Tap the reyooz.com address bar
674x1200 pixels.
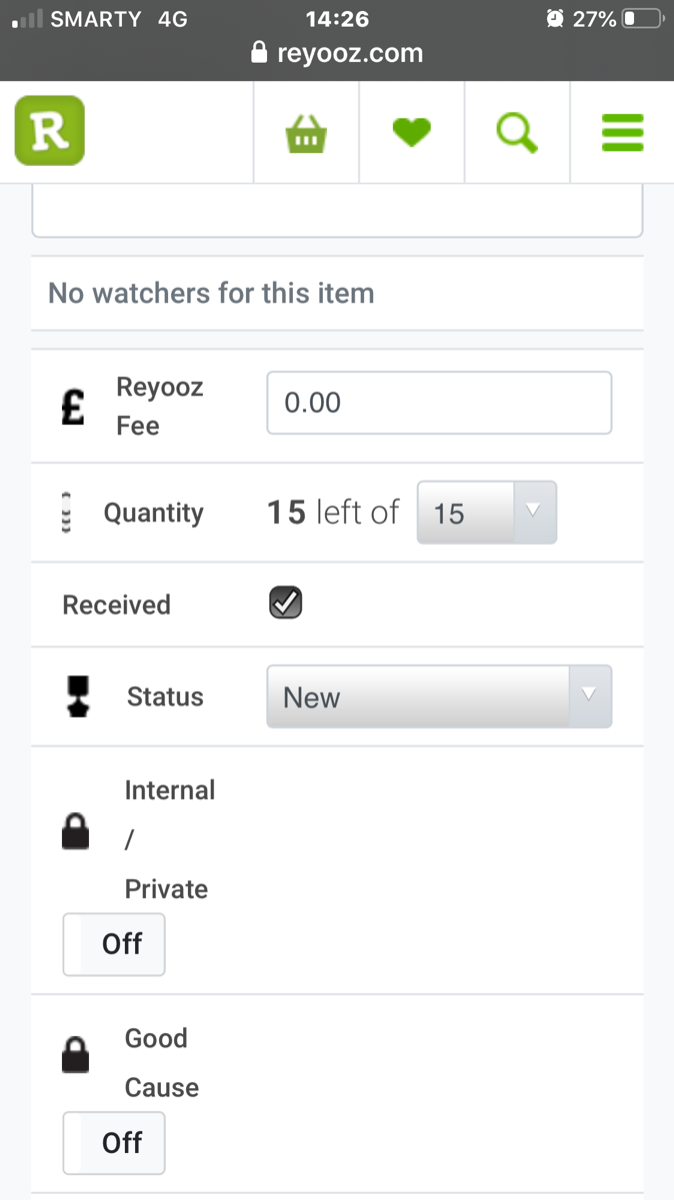(x=337, y=53)
